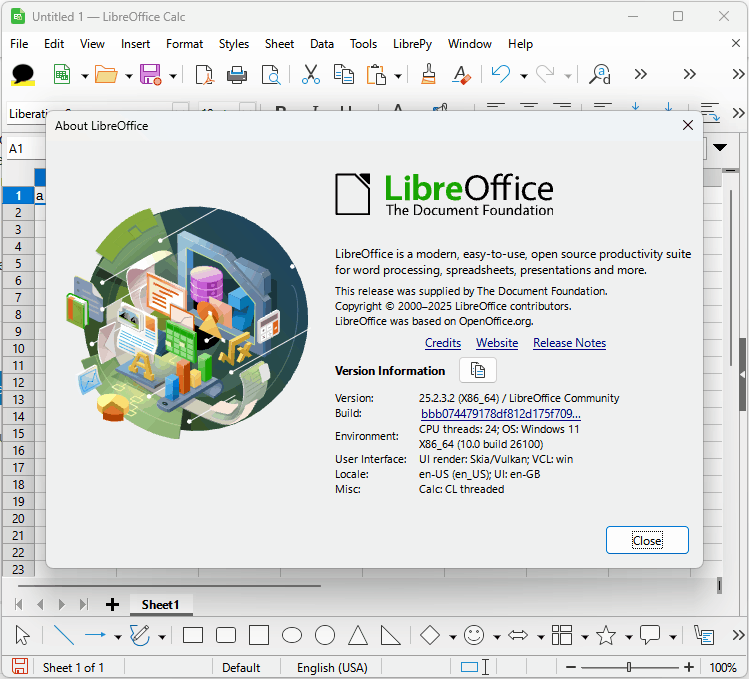Image resolution: width=749 pixels, height=679 pixels.
Task: Export directly as PDF
Action: click(x=204, y=75)
